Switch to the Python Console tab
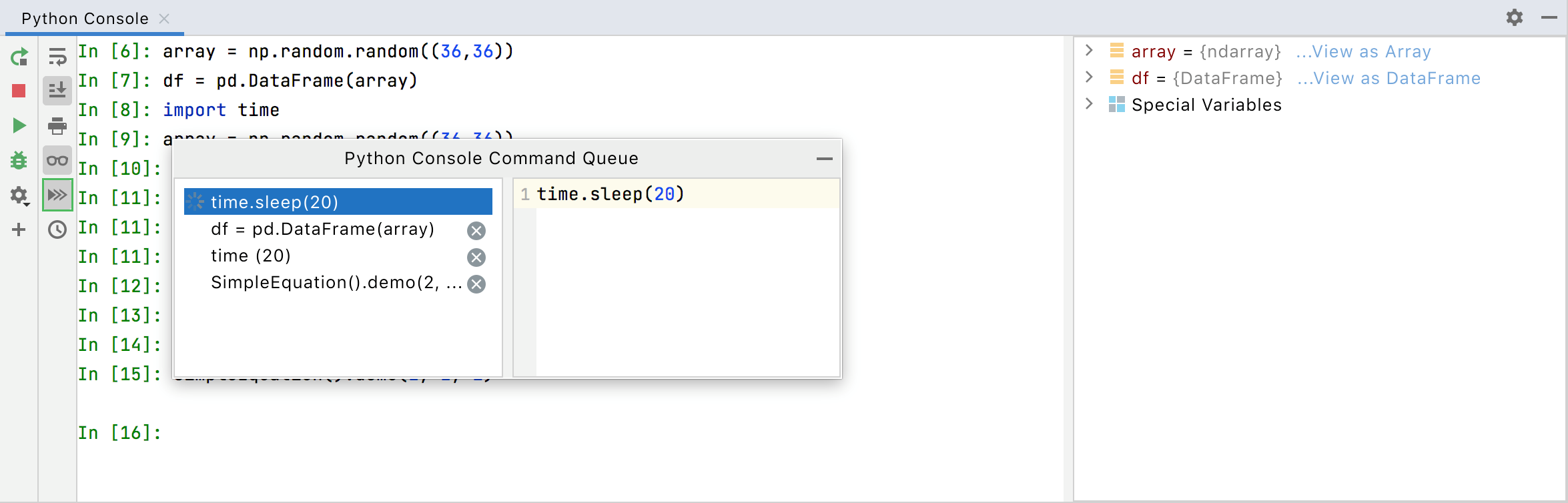Image resolution: width=1568 pixels, height=503 pixels. (84, 18)
